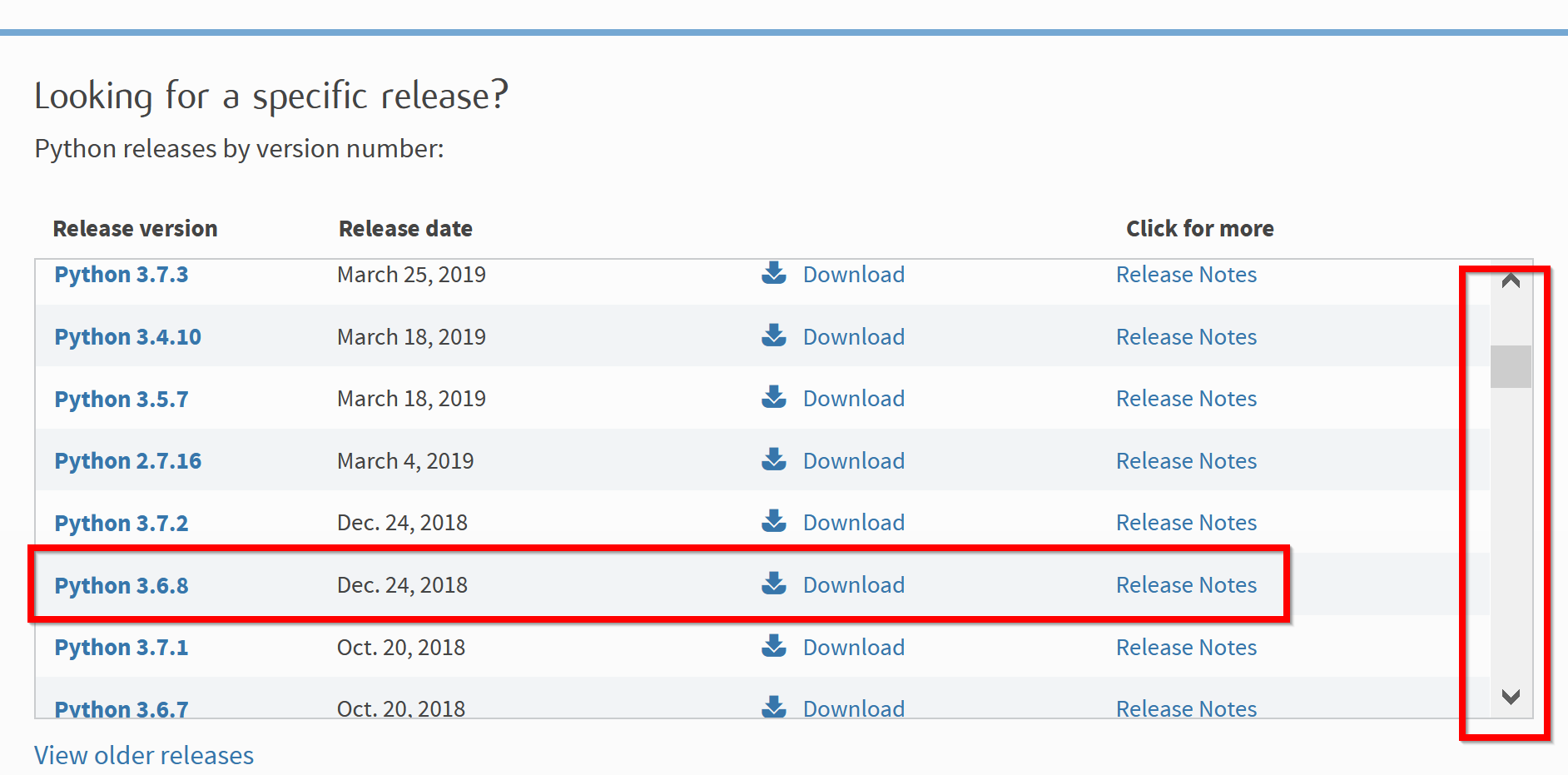View Release Notes for Python 3.7.1
Image resolution: width=1568 pixels, height=775 pixels.
1186,648
